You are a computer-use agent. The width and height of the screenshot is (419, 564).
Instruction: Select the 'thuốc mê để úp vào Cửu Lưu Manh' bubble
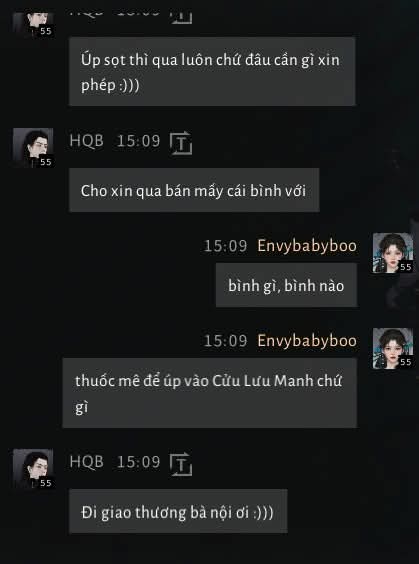(210, 393)
